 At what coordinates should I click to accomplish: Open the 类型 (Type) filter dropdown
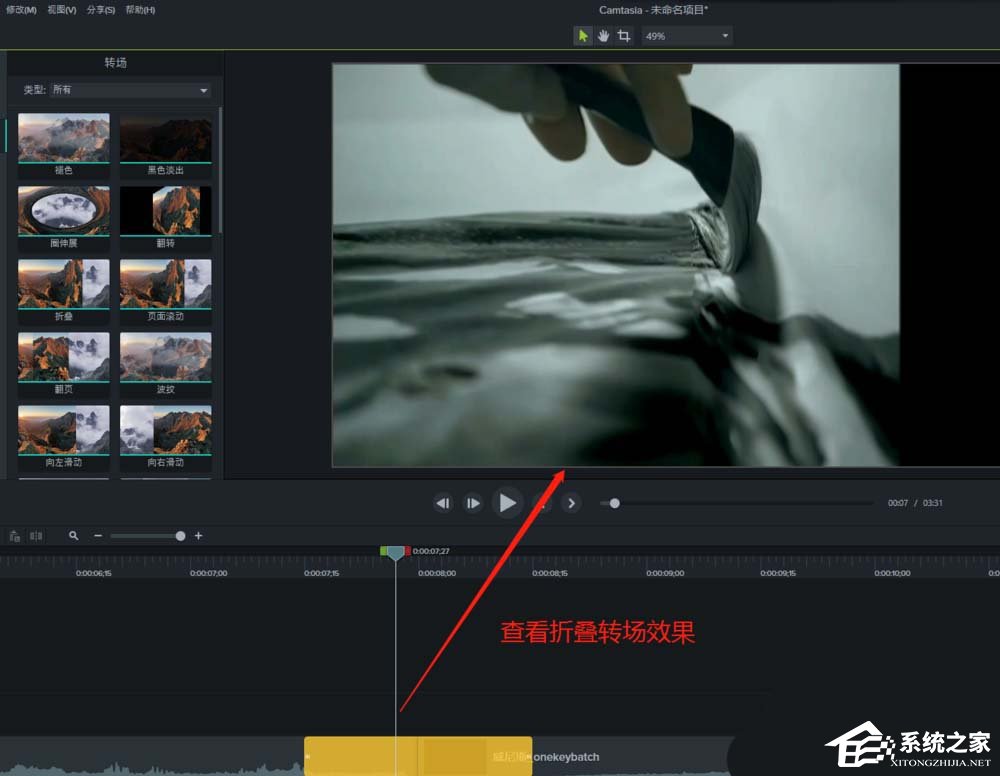[x=130, y=89]
